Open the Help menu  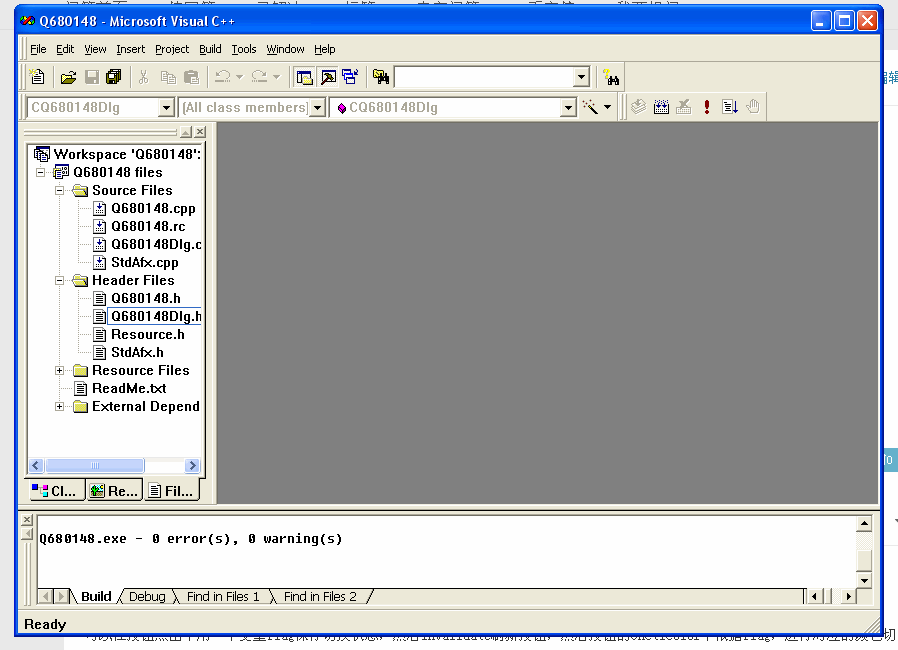click(324, 49)
